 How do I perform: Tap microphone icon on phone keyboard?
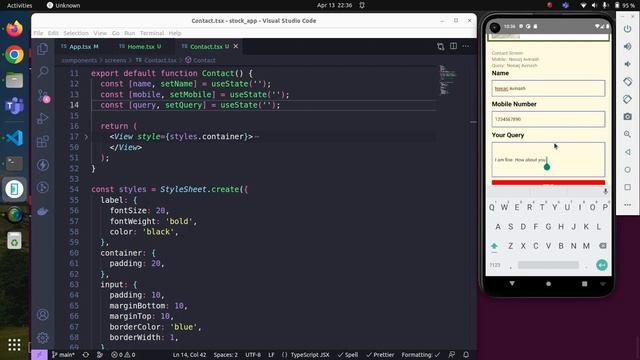click(x=605, y=191)
